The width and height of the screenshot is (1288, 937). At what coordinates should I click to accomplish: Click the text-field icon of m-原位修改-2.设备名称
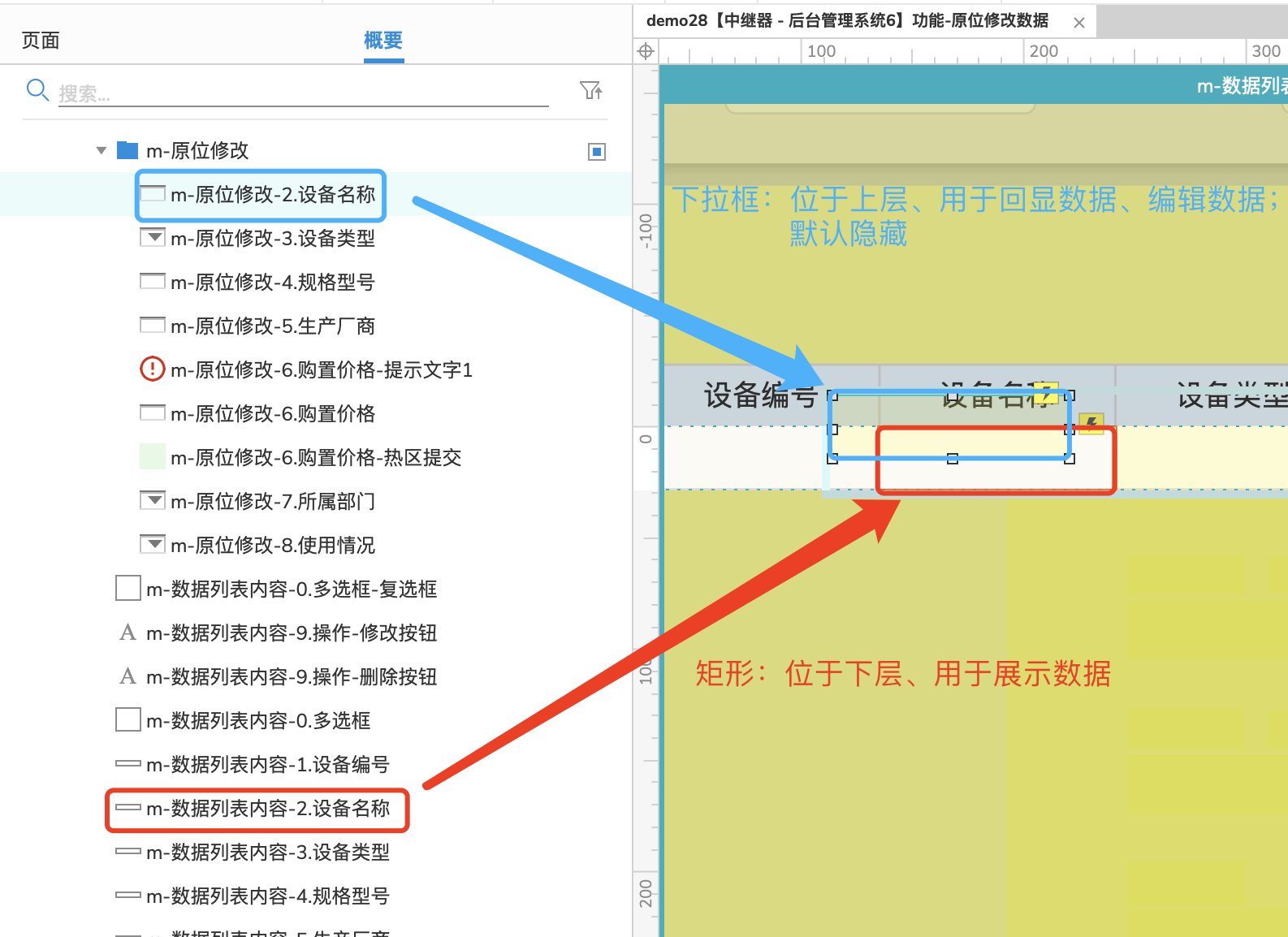[153, 193]
